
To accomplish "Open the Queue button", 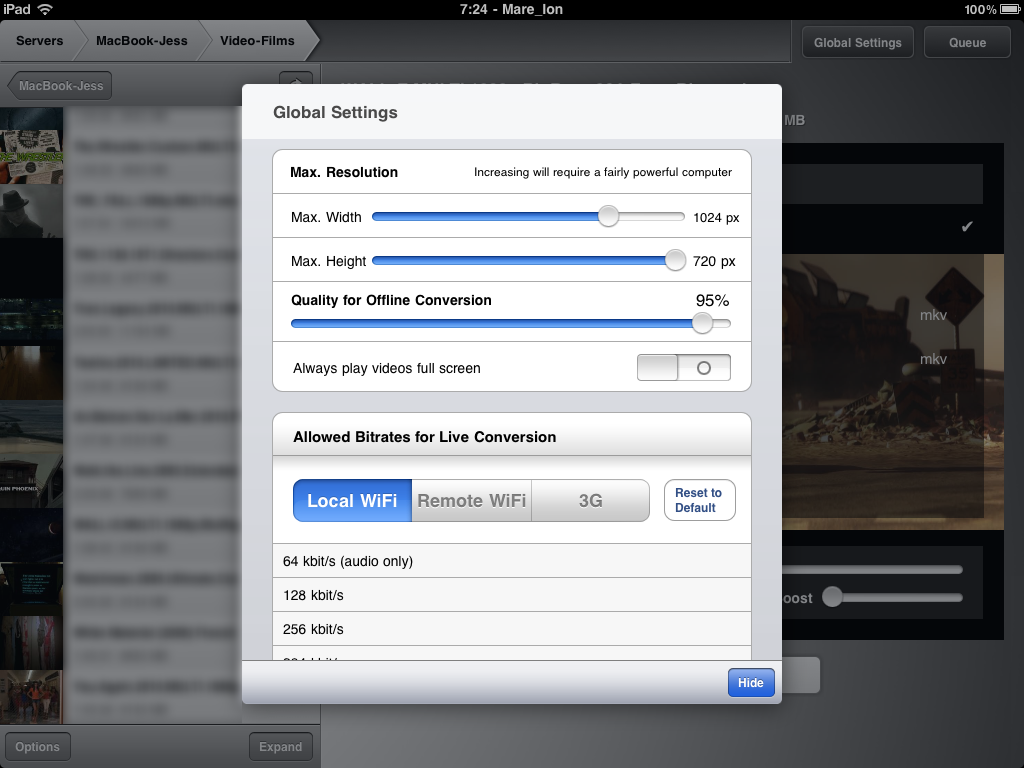I will click(x=967, y=42).
